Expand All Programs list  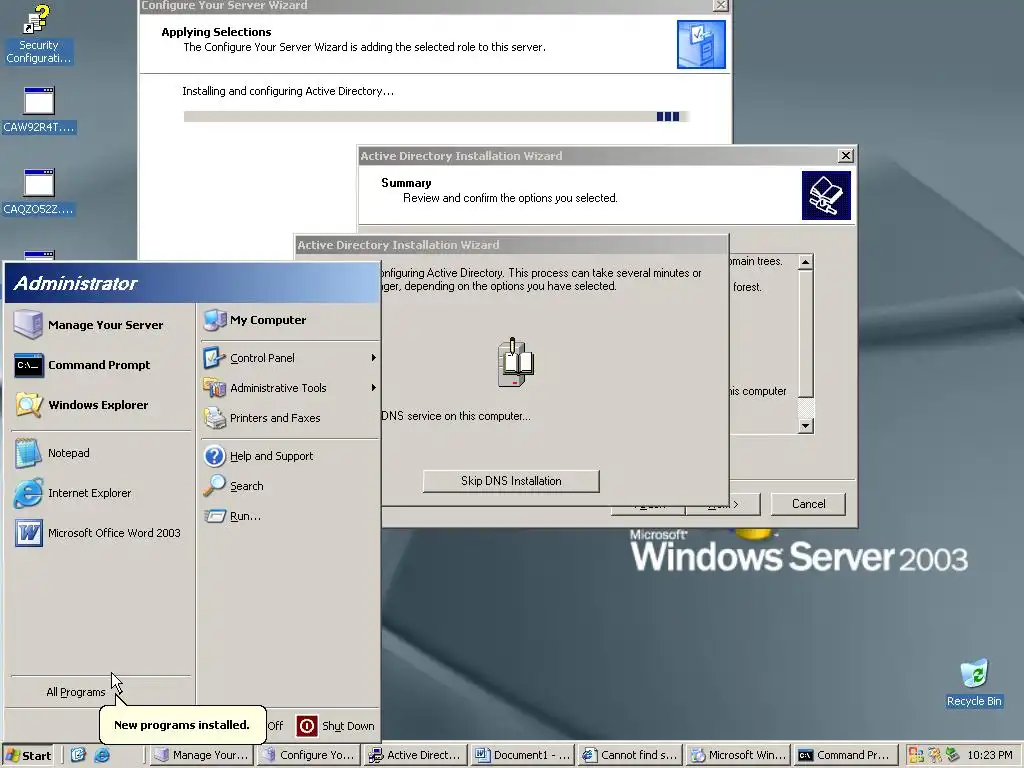[x=76, y=692]
